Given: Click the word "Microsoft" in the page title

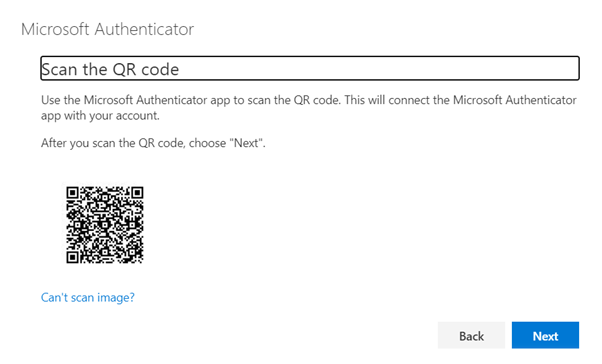Looking at the screenshot, I should click(55, 29).
